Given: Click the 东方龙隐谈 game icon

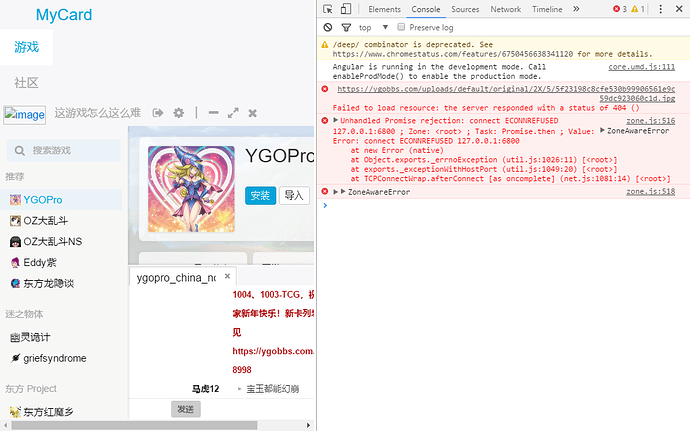Looking at the screenshot, I should click(x=15, y=284).
